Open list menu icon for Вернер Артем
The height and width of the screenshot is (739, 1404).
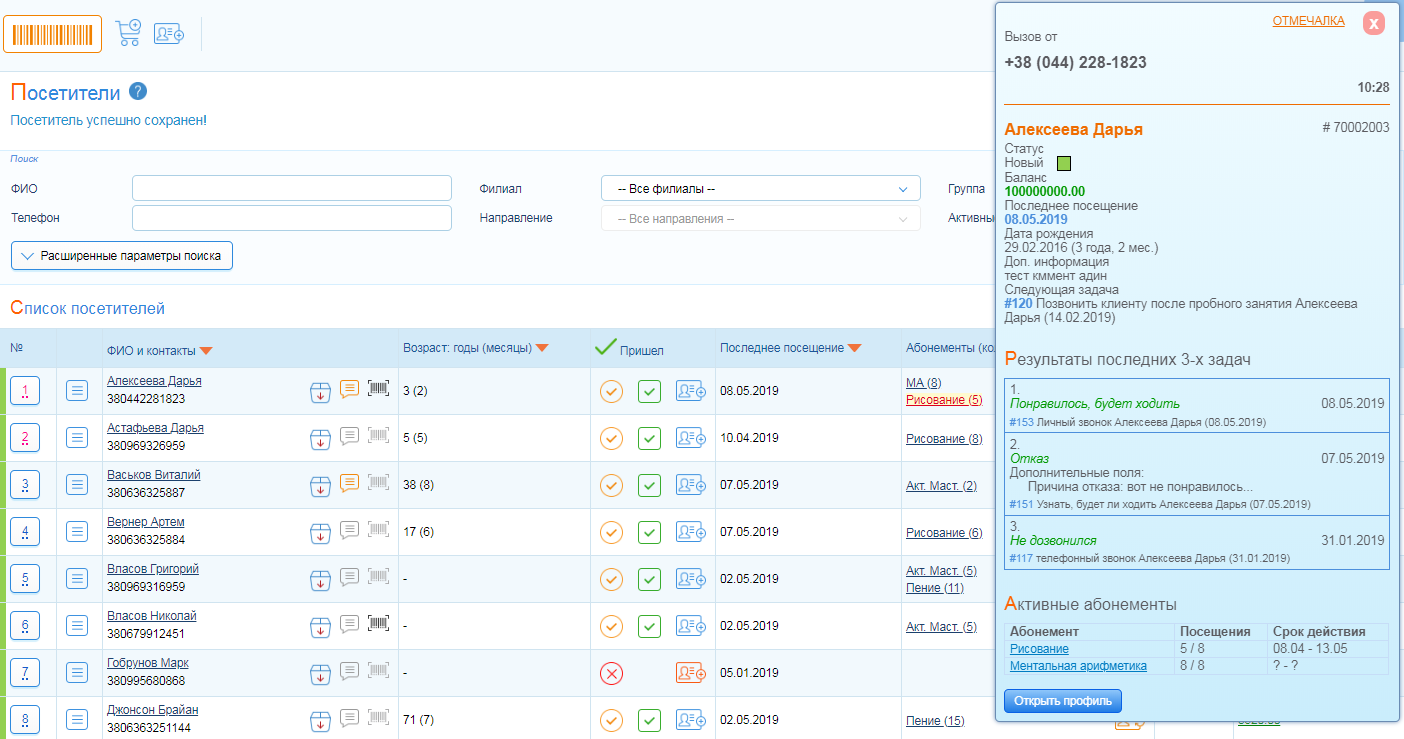78,532
